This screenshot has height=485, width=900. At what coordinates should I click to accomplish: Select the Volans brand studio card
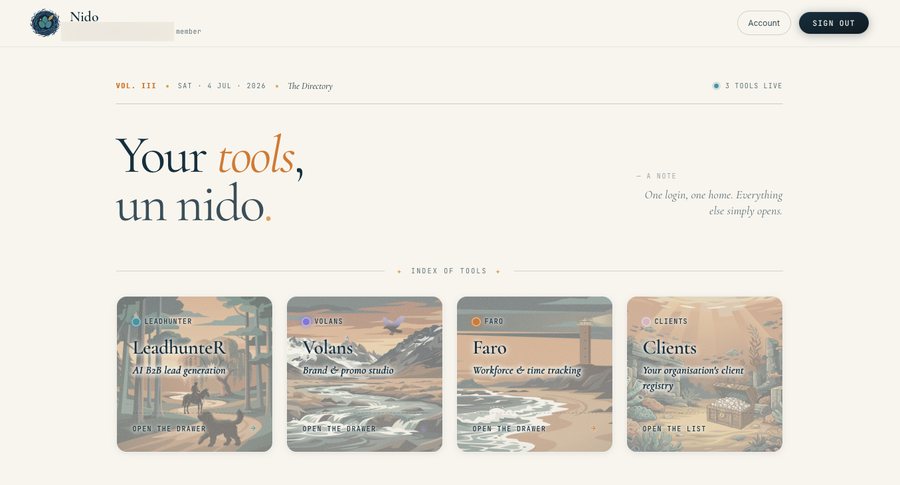click(364, 374)
